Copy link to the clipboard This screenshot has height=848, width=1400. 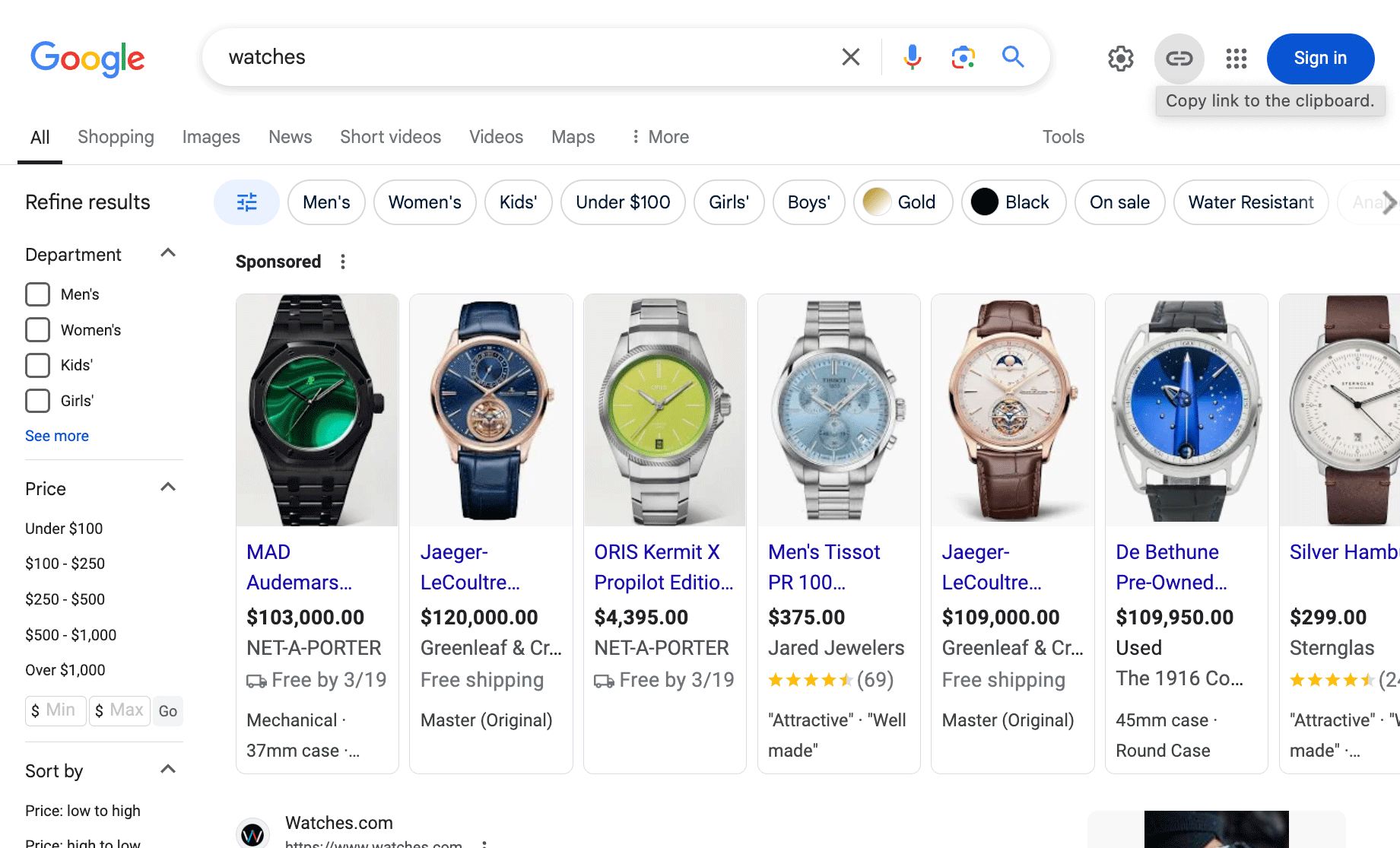(x=1179, y=59)
